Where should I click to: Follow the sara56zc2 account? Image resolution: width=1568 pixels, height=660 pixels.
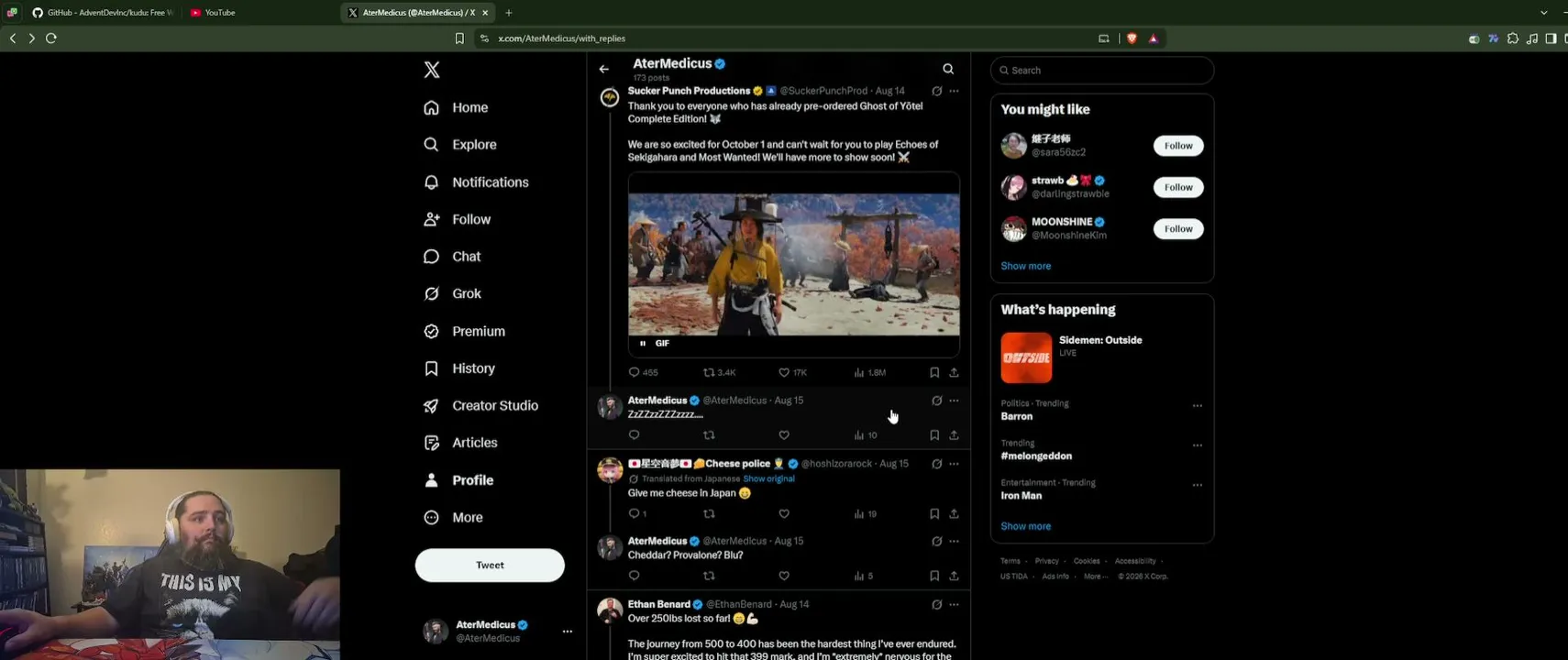click(x=1178, y=146)
